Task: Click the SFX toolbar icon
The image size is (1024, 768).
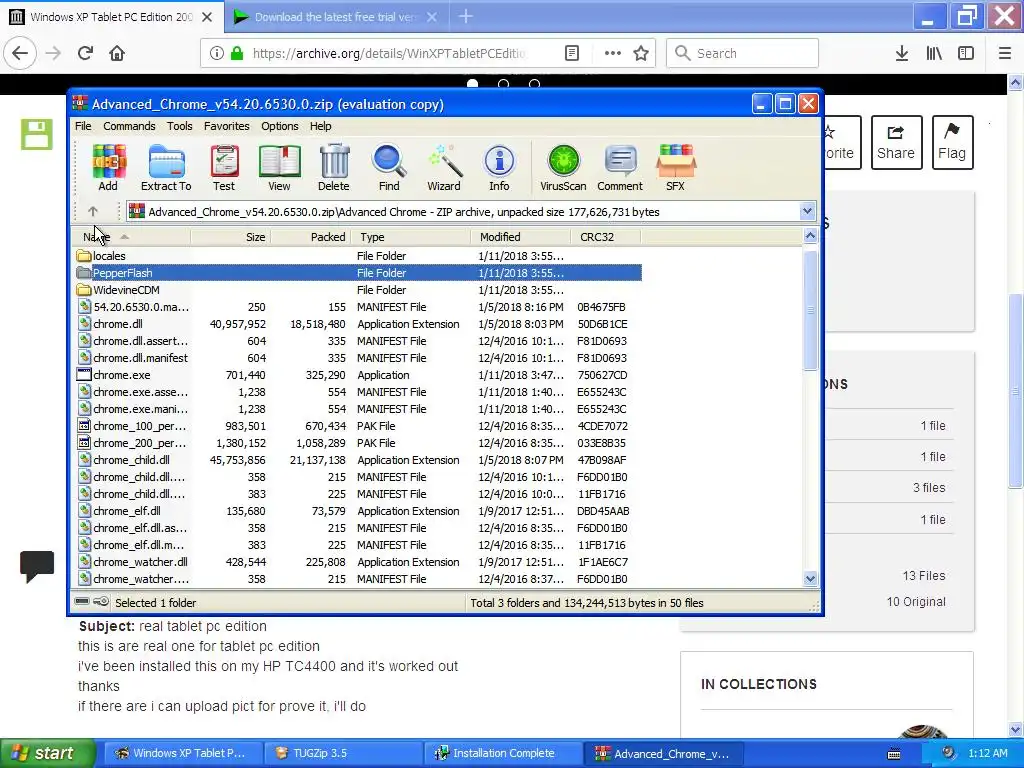Action: pyautogui.click(x=675, y=168)
